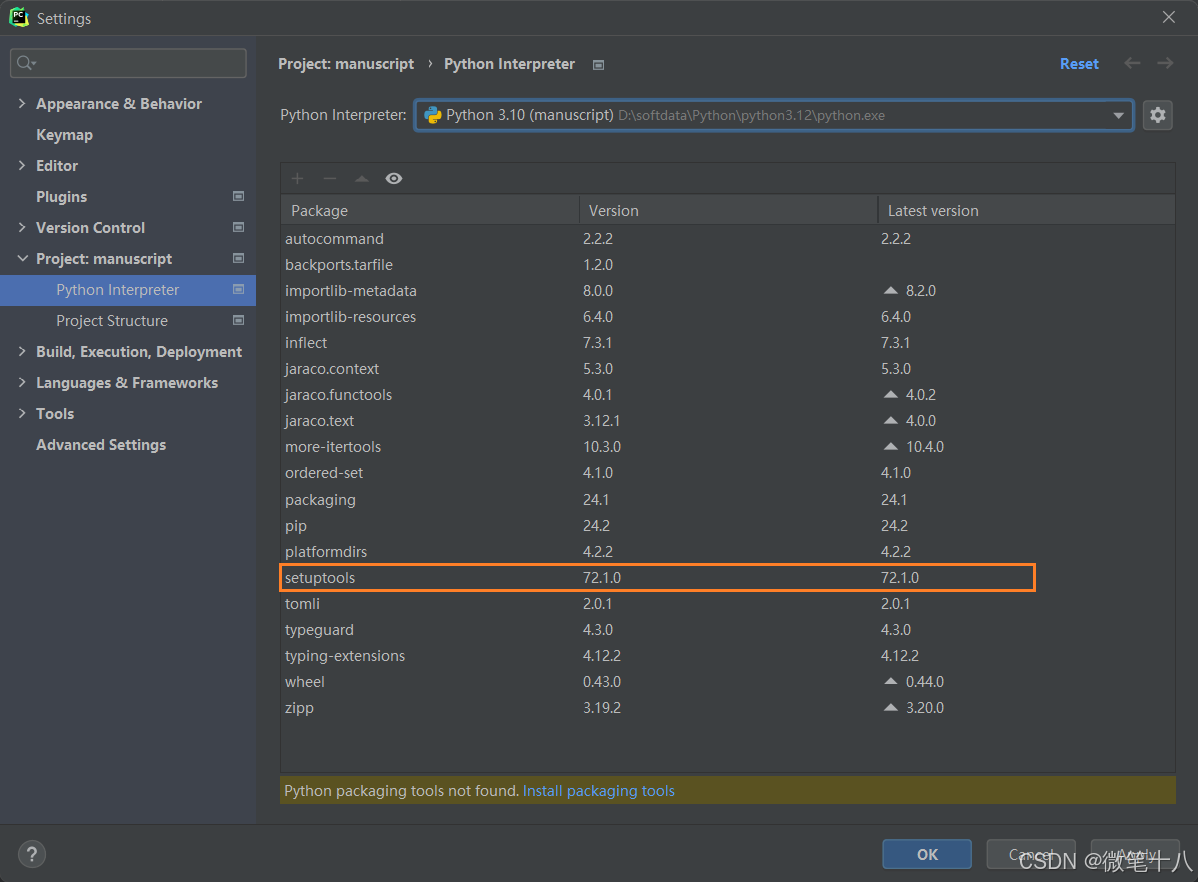This screenshot has width=1198, height=882.
Task: Select the backports.tarfile package row
Action: (x=727, y=264)
